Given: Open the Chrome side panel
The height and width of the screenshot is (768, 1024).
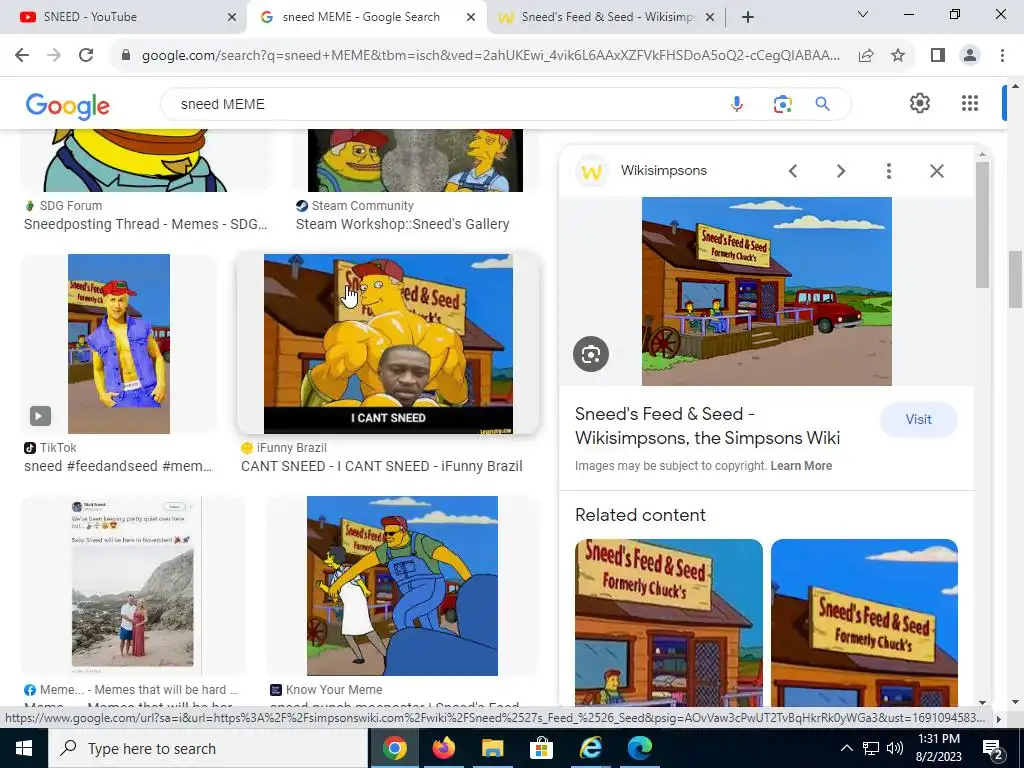Looking at the screenshot, I should pyautogui.click(x=938, y=56).
